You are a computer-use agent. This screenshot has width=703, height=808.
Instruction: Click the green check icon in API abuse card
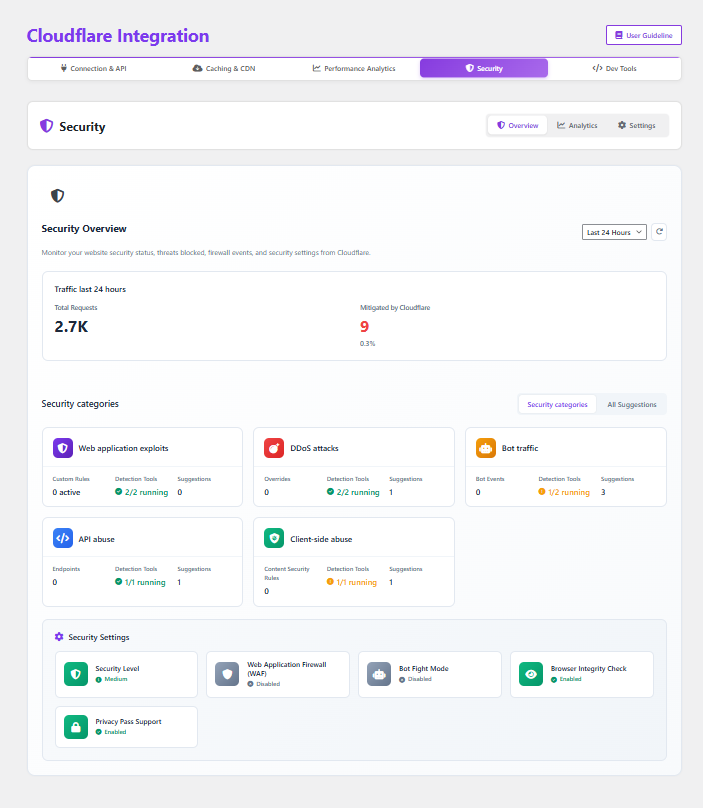click(x=119, y=582)
